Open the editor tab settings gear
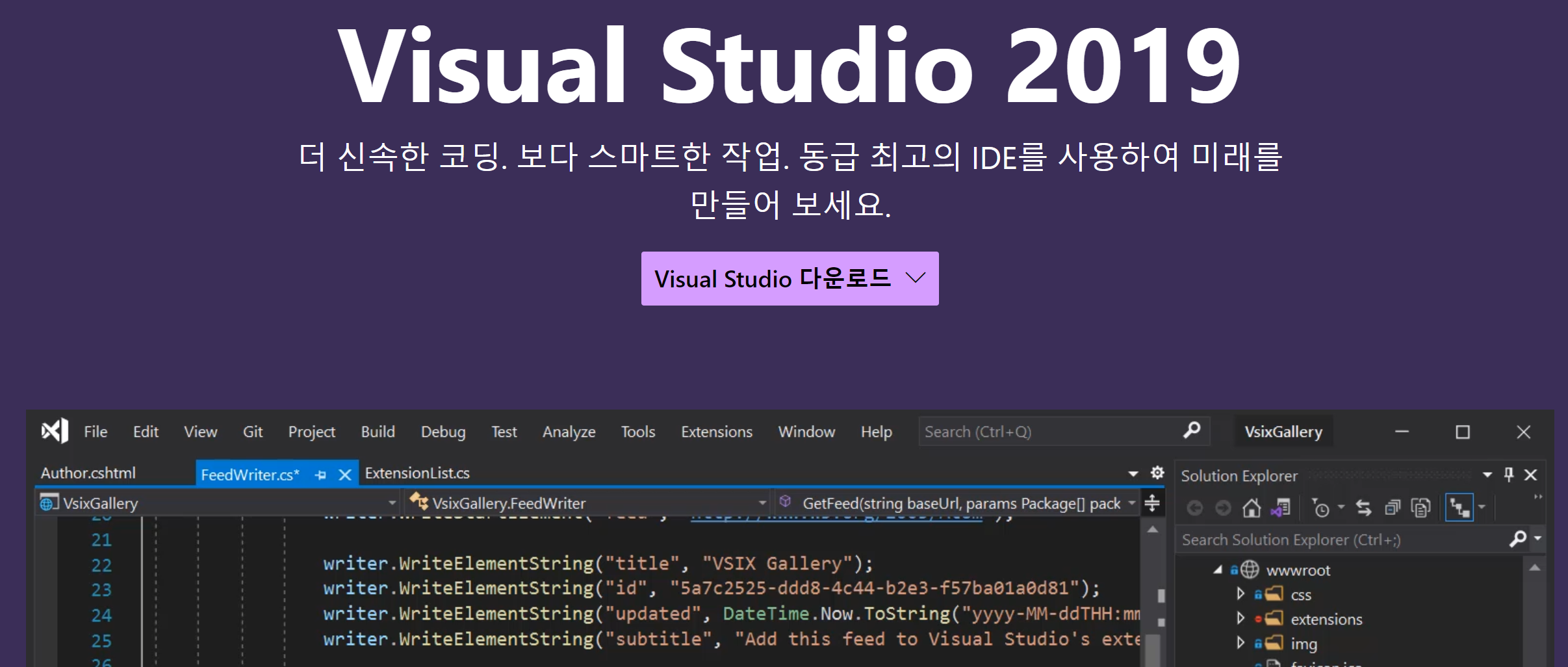This screenshot has width=1568, height=667. point(1157,473)
